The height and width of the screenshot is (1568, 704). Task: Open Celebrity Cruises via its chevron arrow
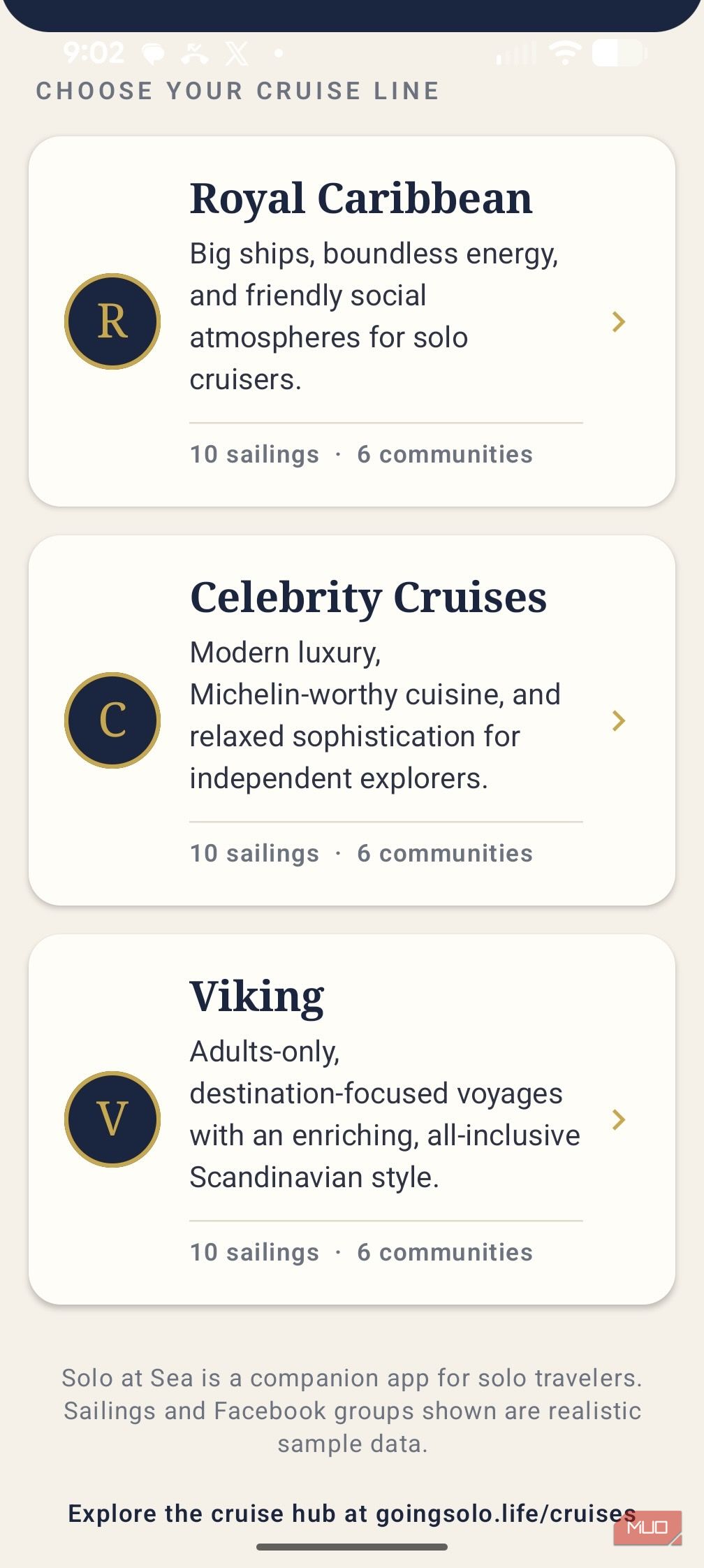coord(618,720)
